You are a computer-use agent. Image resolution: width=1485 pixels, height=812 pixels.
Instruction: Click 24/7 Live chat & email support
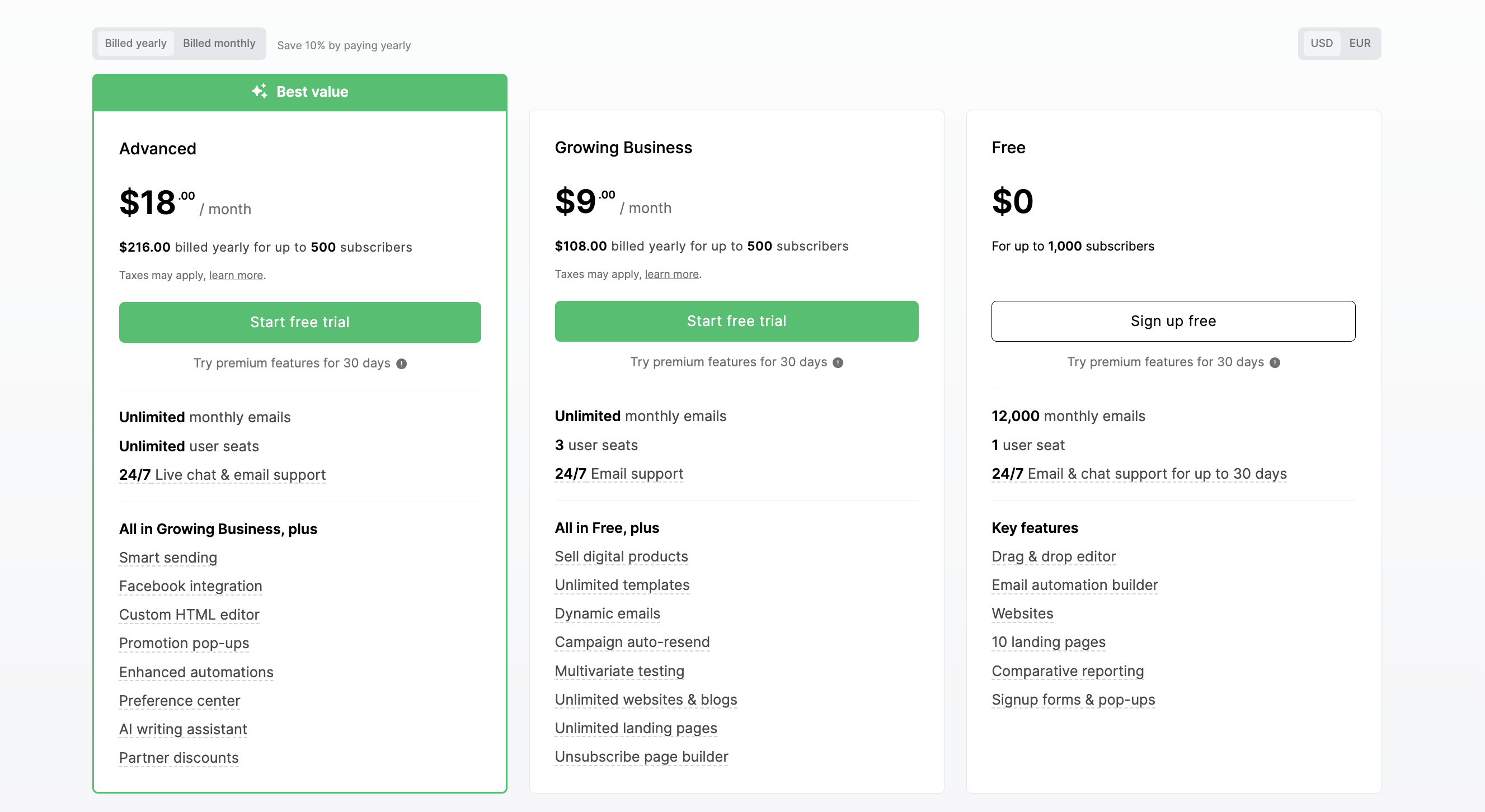[x=222, y=475]
